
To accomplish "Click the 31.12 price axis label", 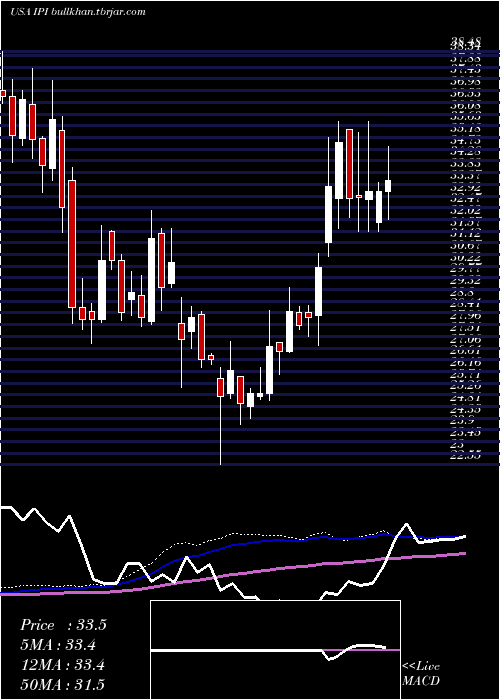I will click(x=466, y=234).
